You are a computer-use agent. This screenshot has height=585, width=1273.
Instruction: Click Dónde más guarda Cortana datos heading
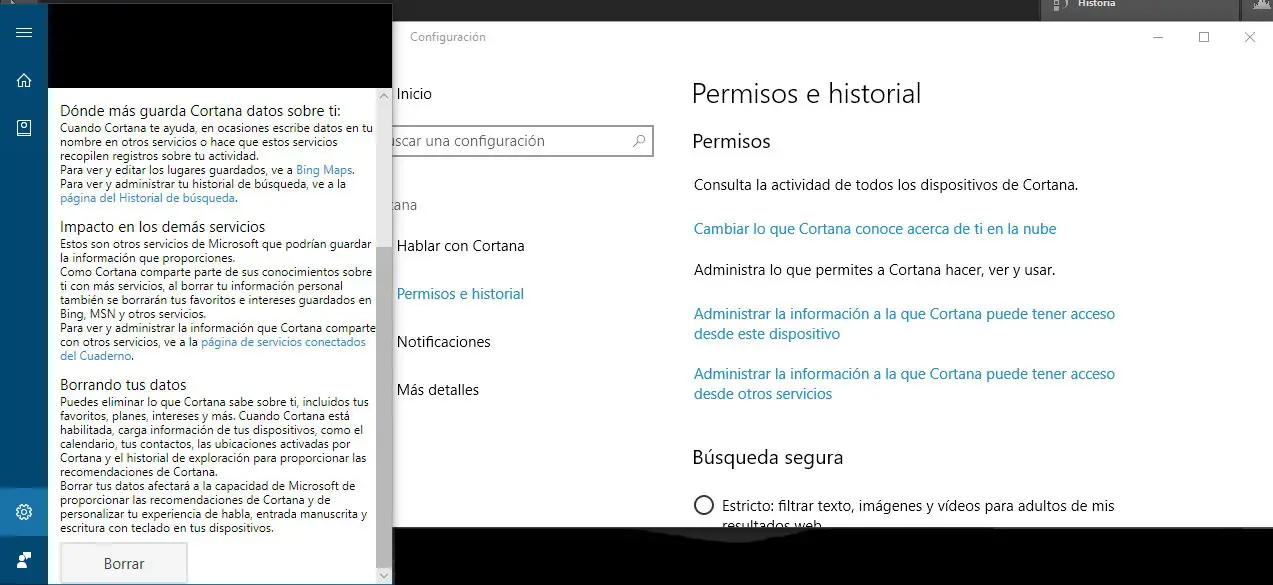click(x=200, y=111)
